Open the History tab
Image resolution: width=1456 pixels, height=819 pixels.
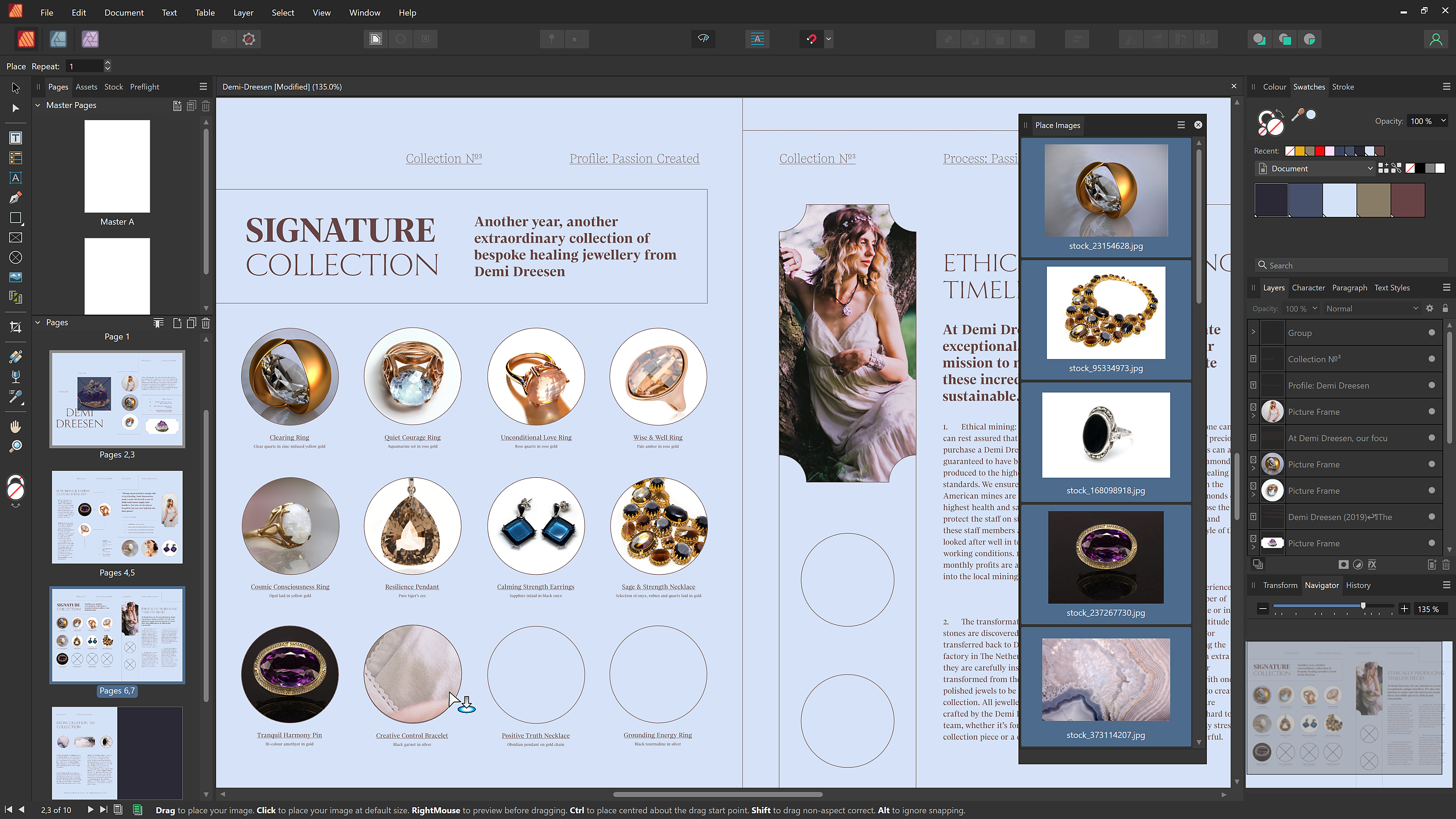point(1358,585)
